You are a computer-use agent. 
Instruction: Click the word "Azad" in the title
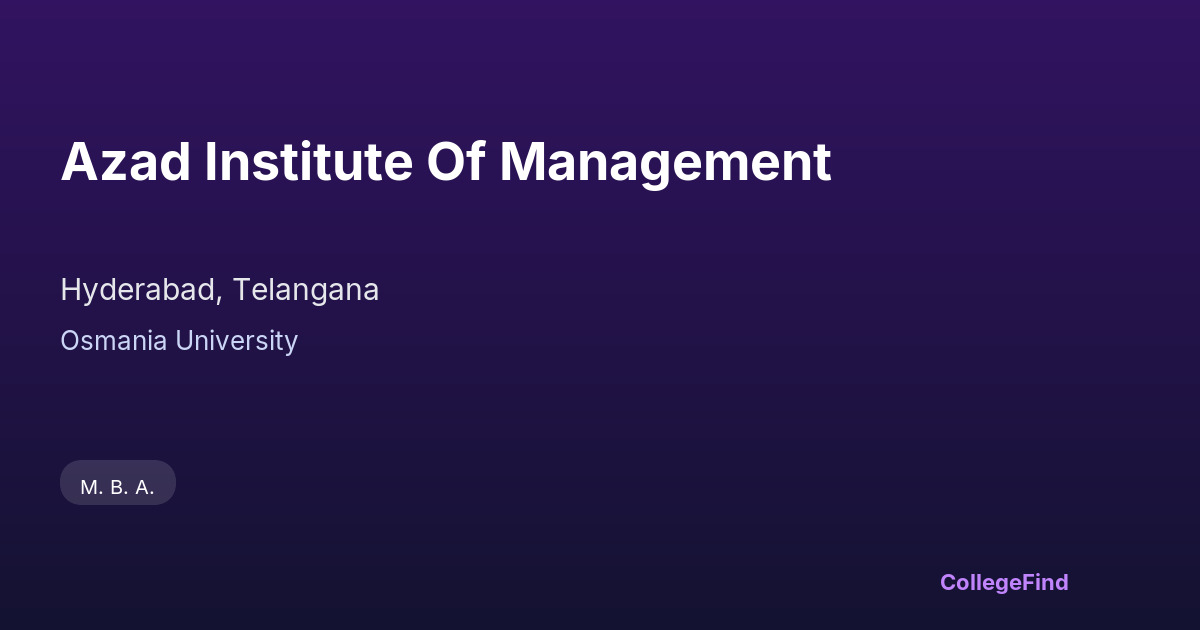(125, 162)
